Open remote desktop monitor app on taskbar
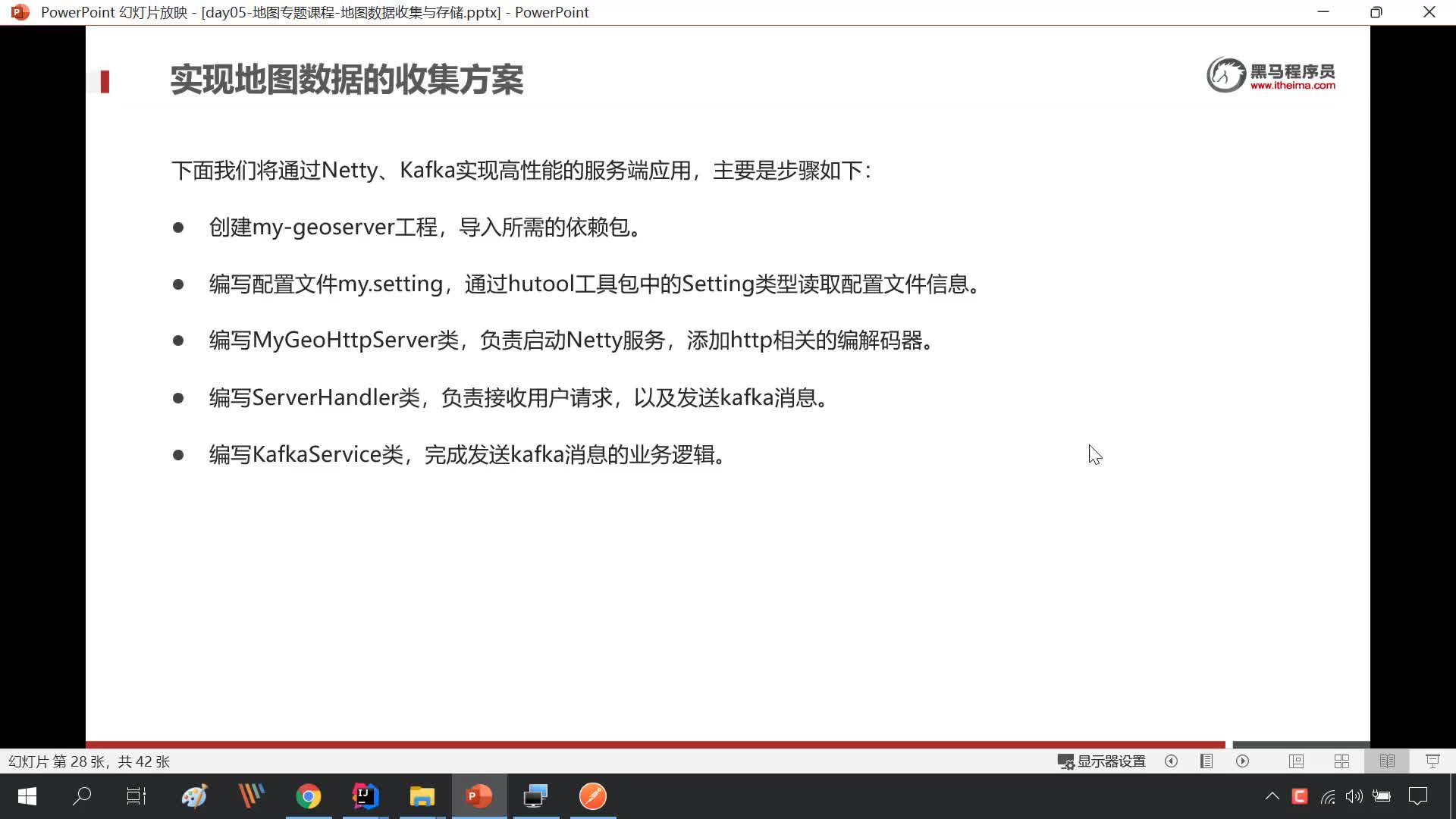 536,796
